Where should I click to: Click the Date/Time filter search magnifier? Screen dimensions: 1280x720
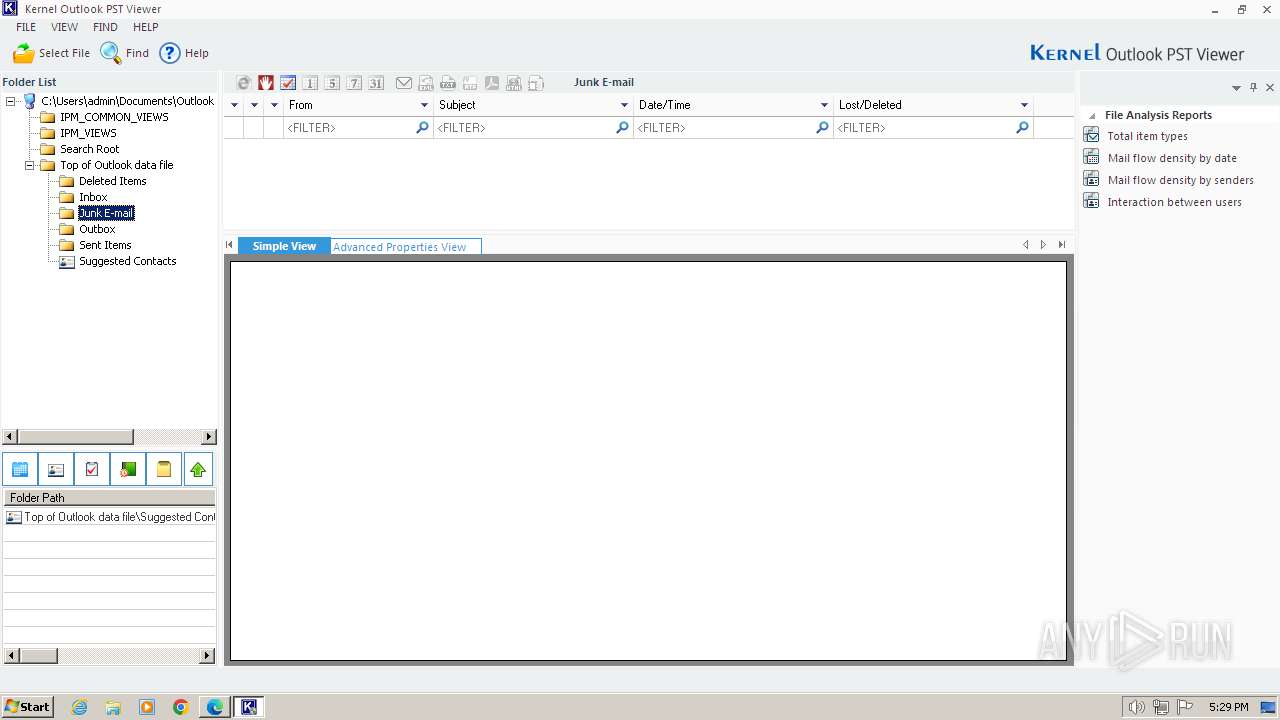(822, 128)
